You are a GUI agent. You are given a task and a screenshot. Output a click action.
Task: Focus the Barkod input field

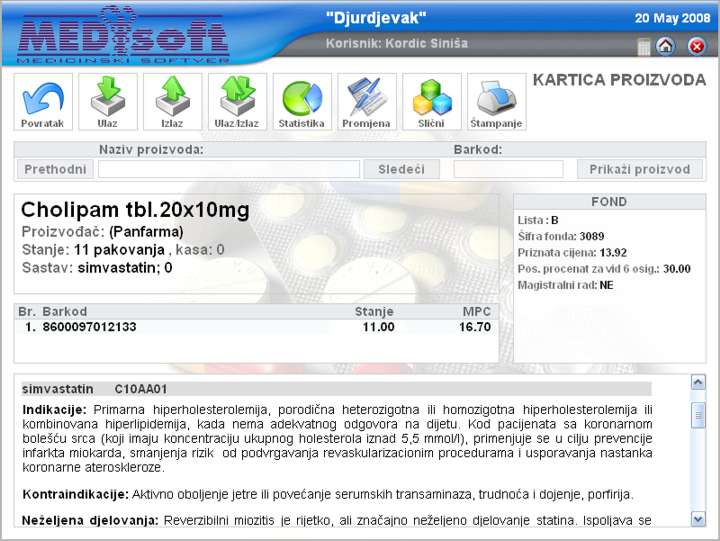508,169
